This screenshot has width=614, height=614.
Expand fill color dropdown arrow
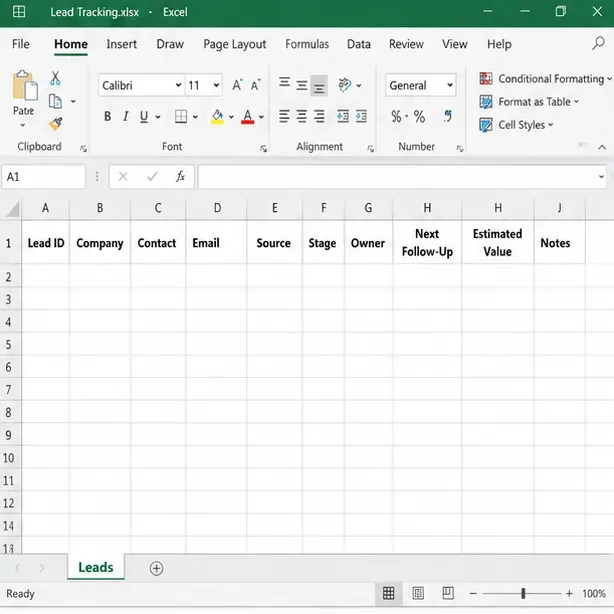coord(231,117)
